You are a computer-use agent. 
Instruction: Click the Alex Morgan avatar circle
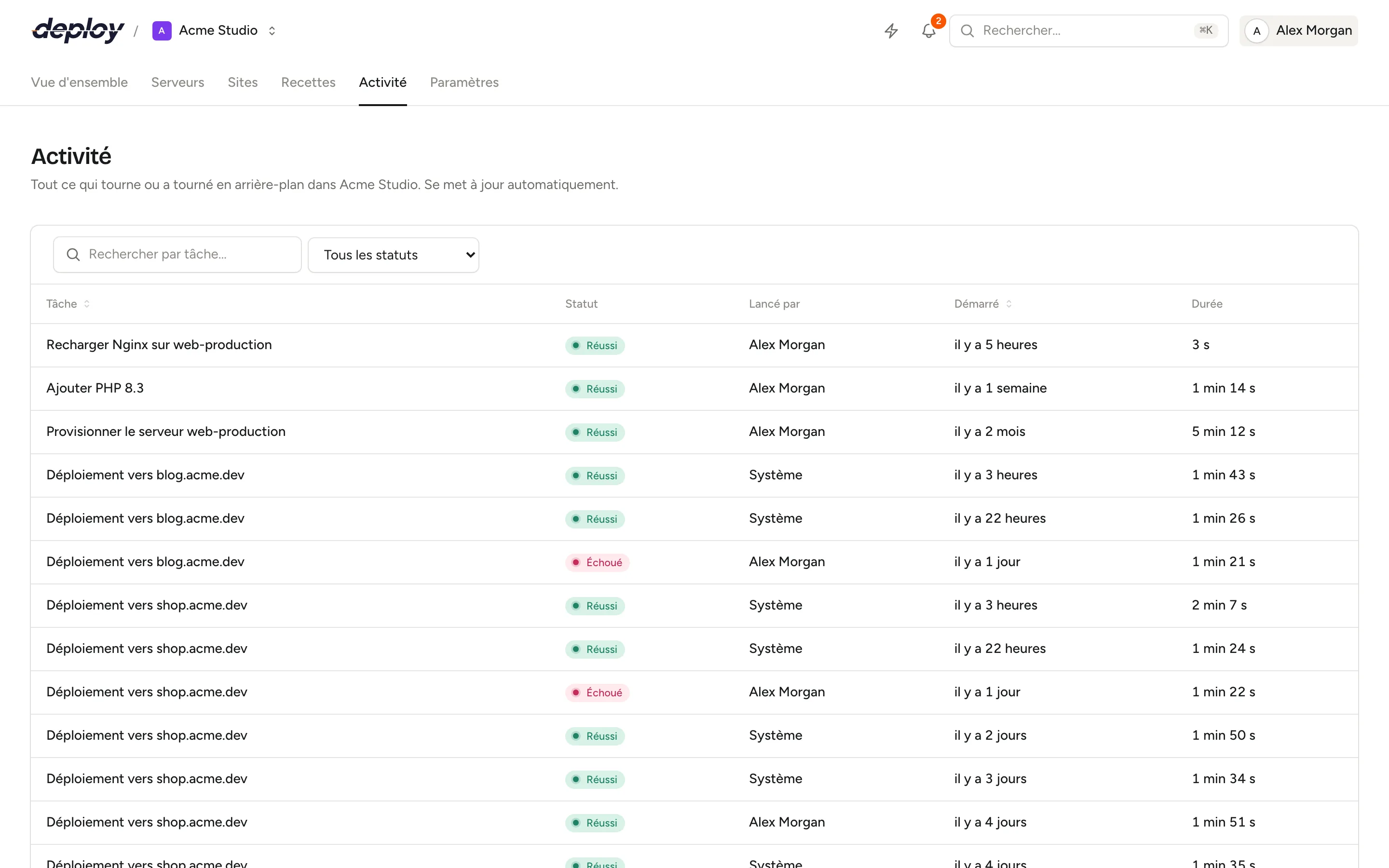pos(1256,31)
